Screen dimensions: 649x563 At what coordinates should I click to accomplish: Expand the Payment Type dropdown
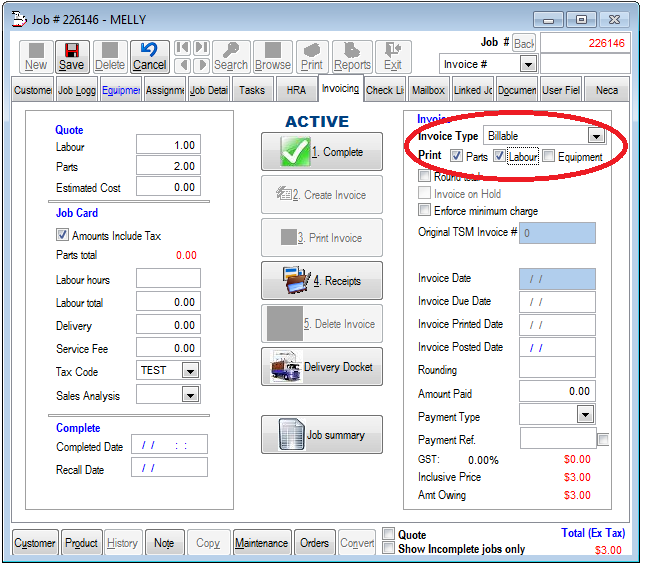click(x=585, y=415)
